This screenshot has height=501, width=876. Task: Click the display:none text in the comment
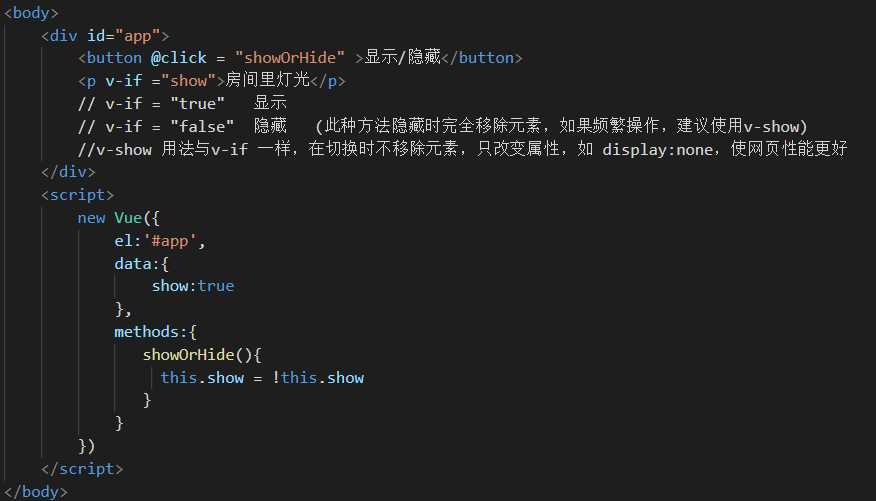(651, 149)
